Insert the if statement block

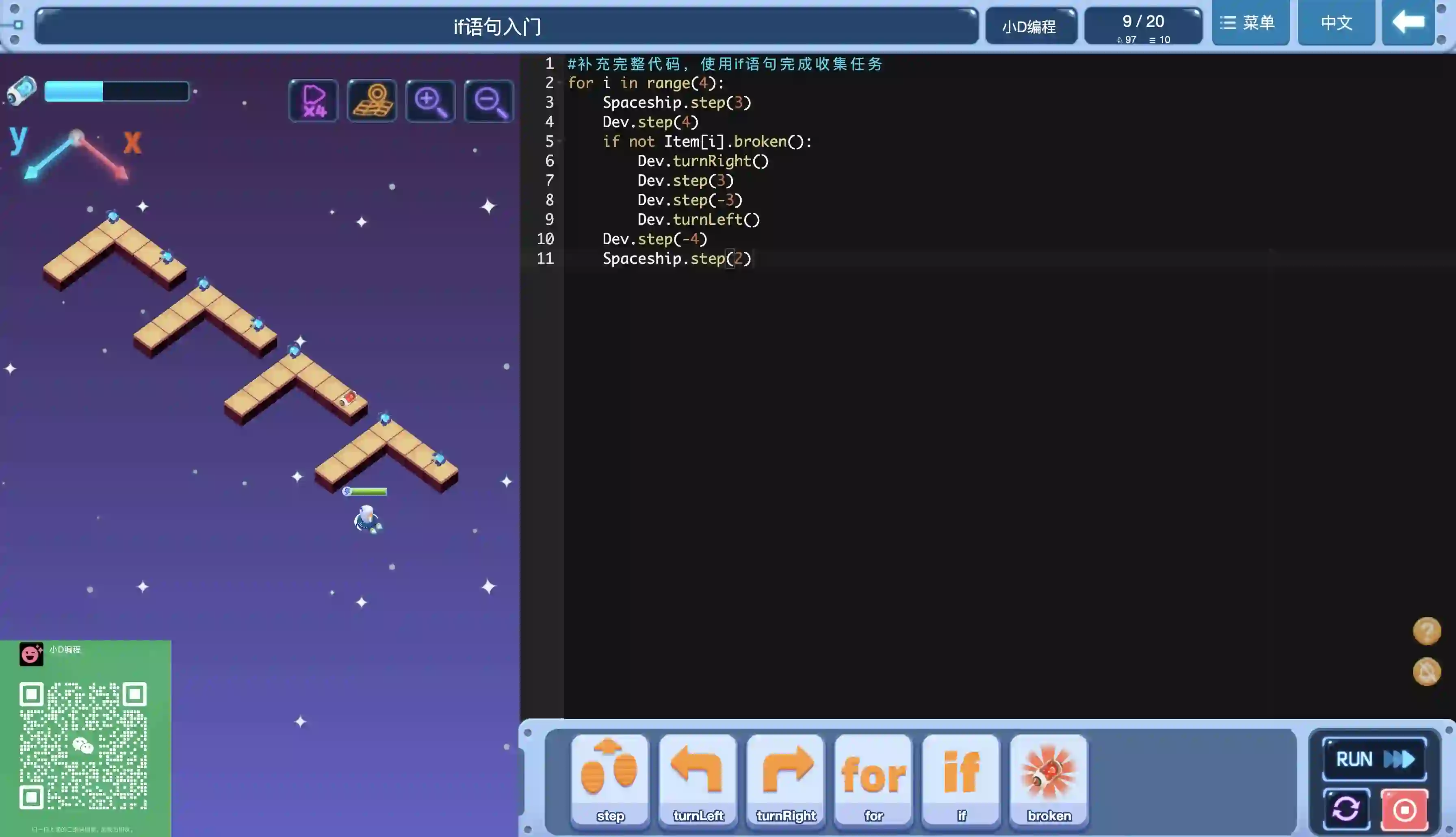(961, 779)
